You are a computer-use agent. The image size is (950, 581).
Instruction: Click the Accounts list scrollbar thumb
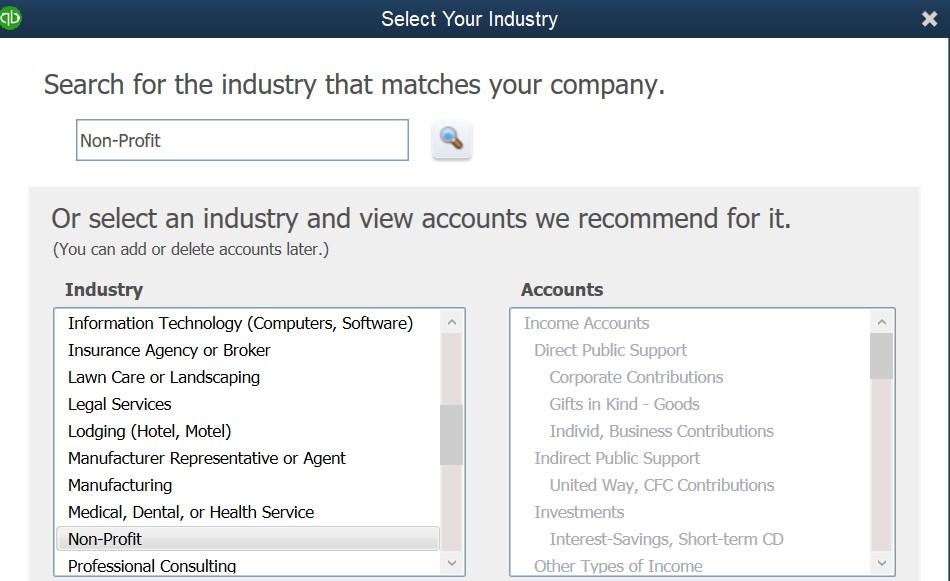click(881, 357)
